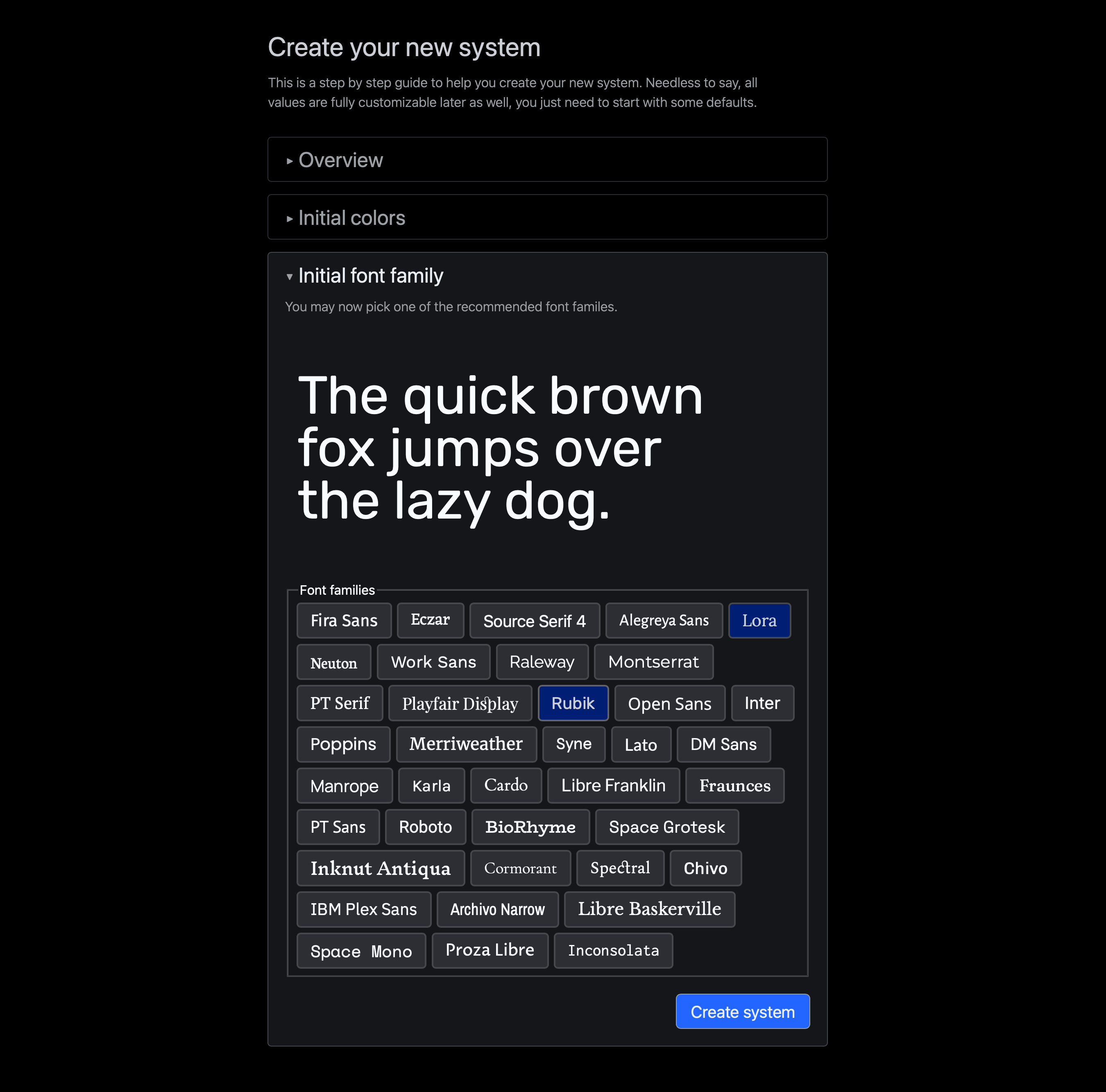The height and width of the screenshot is (1092, 1106).
Task: Pick the Inconsolata font option
Action: [x=612, y=950]
